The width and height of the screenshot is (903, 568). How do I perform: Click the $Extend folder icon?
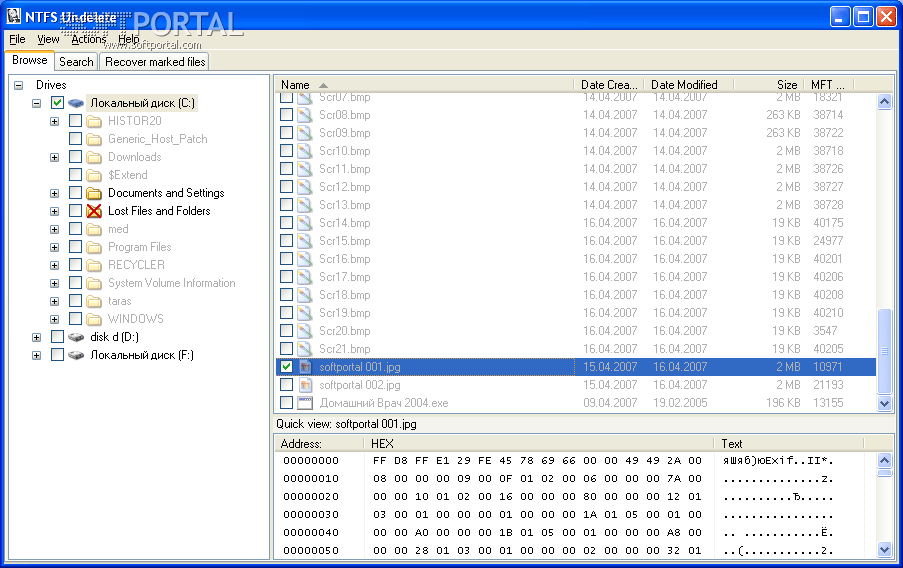(94, 175)
